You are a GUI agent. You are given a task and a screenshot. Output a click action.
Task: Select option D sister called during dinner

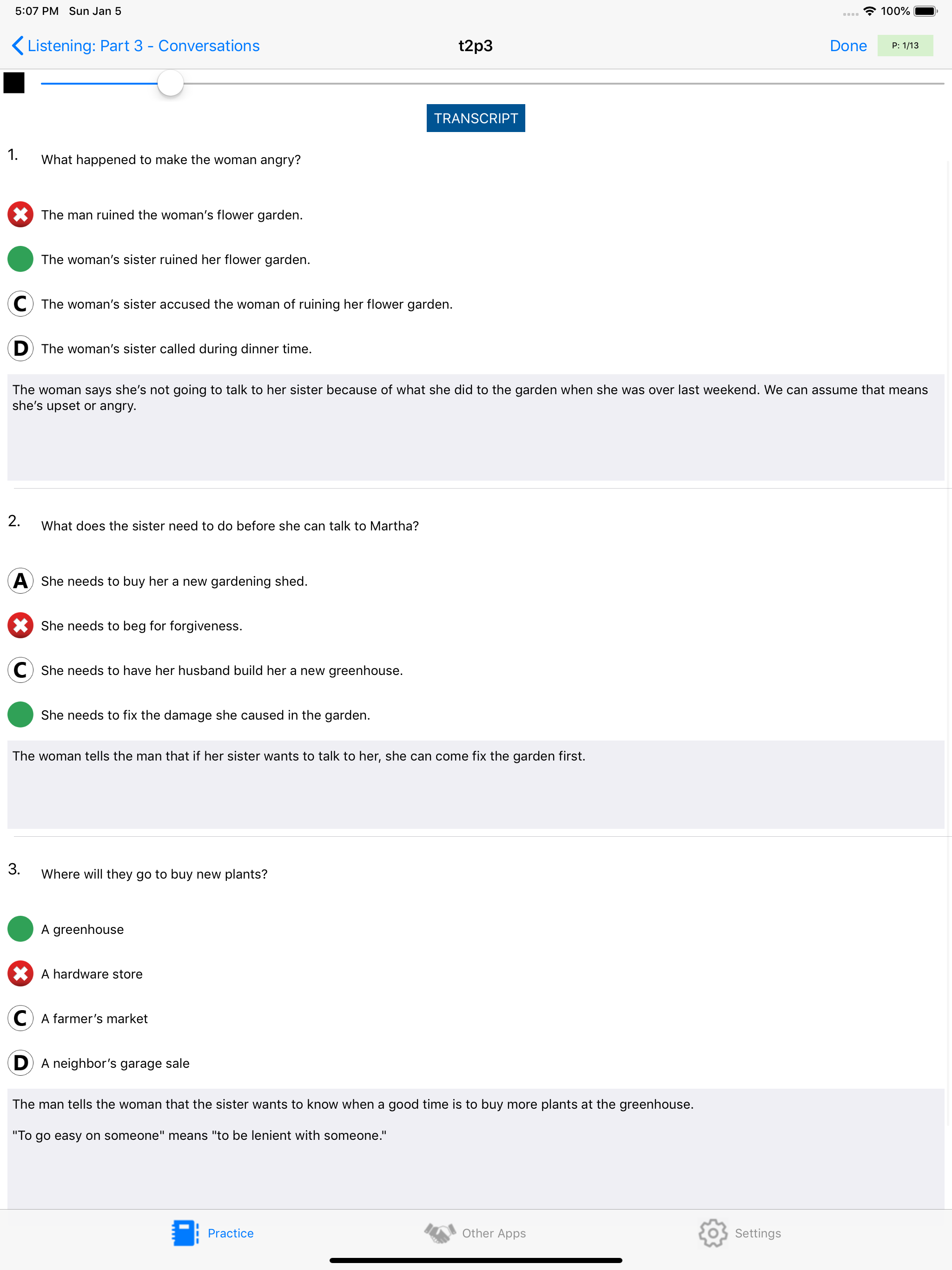(20, 349)
